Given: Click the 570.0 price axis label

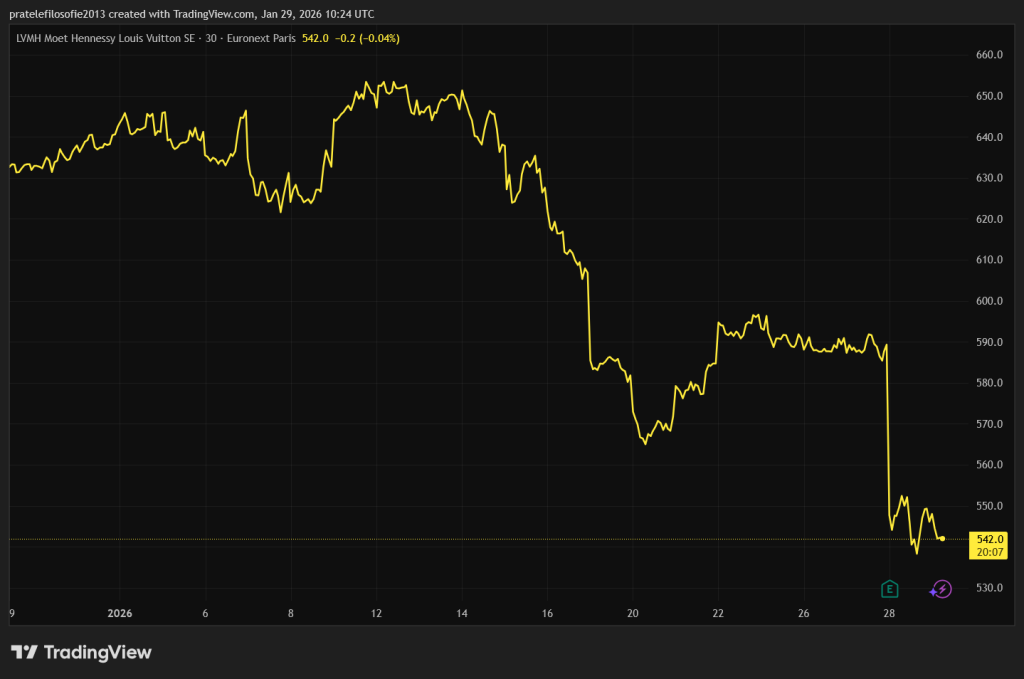Looking at the screenshot, I should [988, 424].
